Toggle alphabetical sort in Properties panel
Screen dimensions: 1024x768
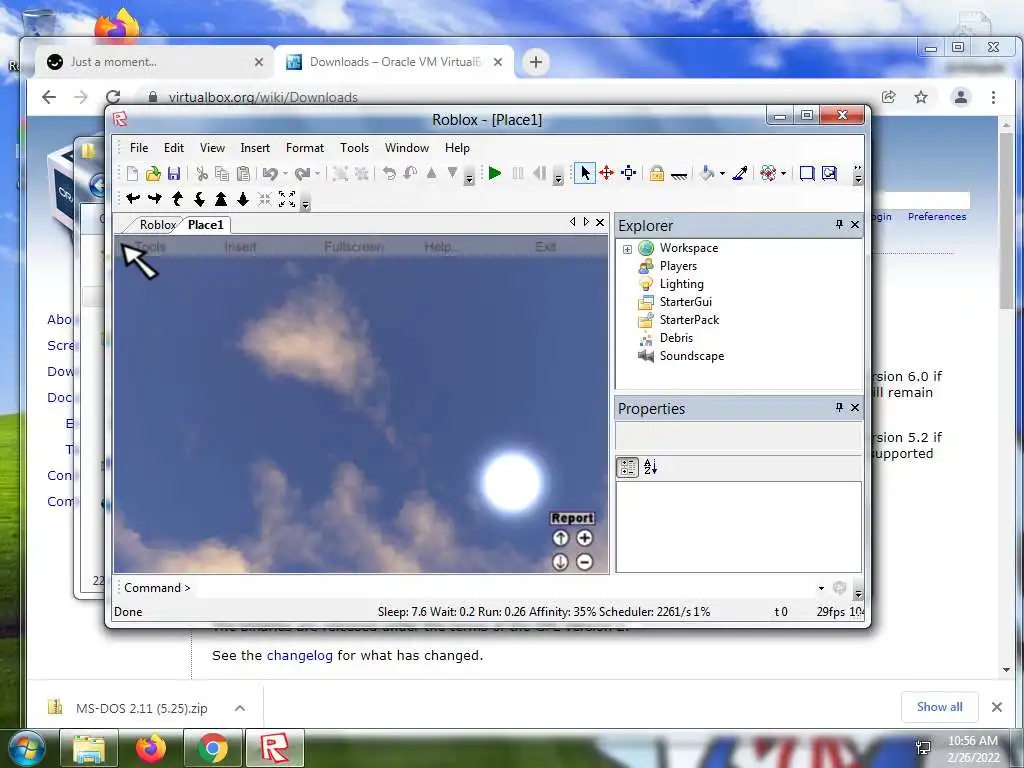click(x=650, y=467)
